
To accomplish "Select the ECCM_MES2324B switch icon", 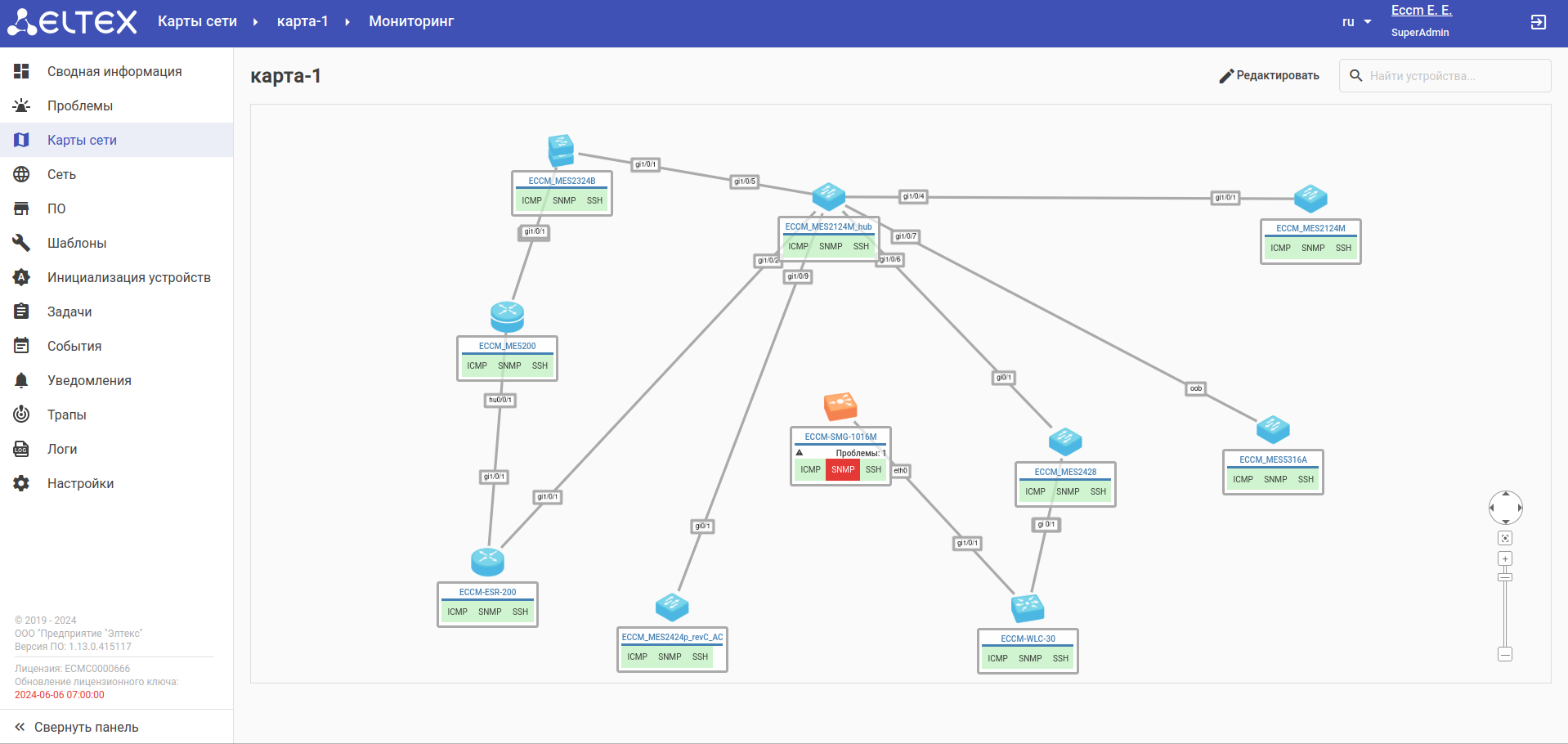I will [x=561, y=150].
